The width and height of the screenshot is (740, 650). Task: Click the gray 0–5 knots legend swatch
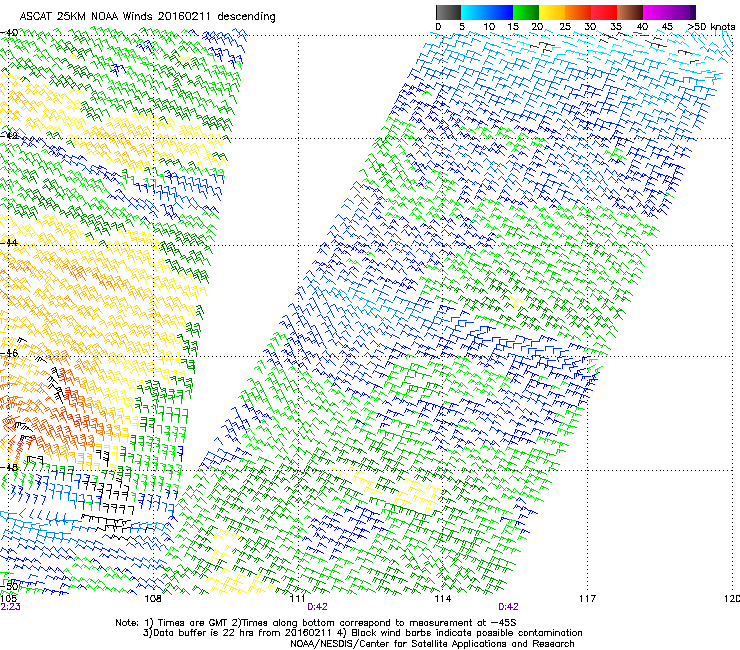coord(448,12)
